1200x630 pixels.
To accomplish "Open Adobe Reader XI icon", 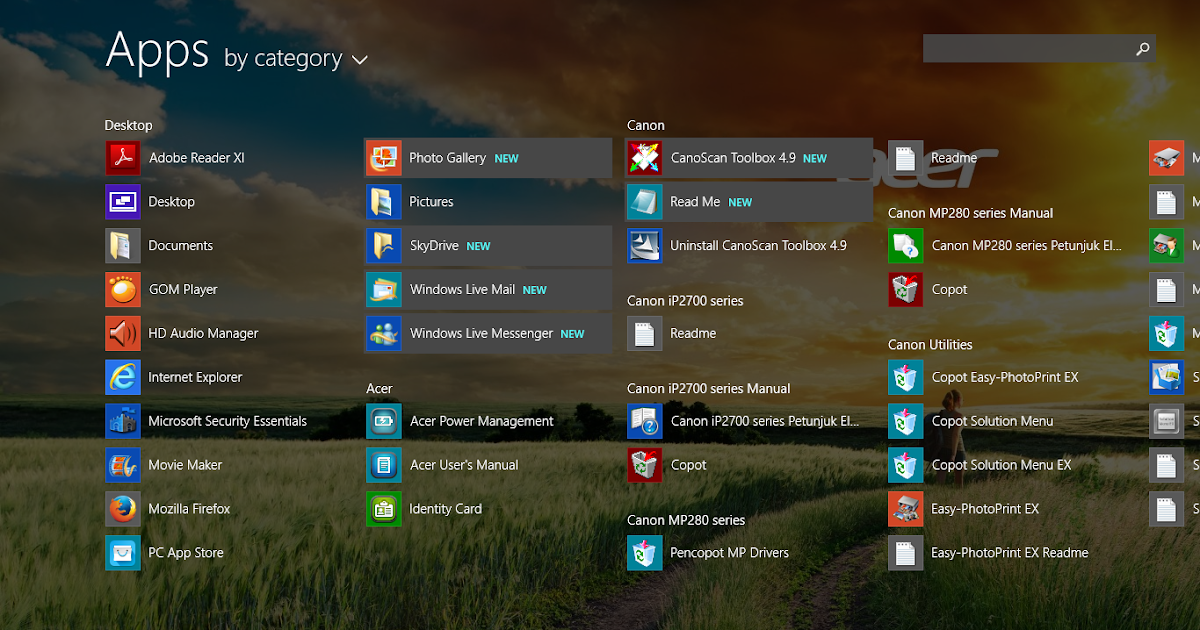I will coord(123,158).
